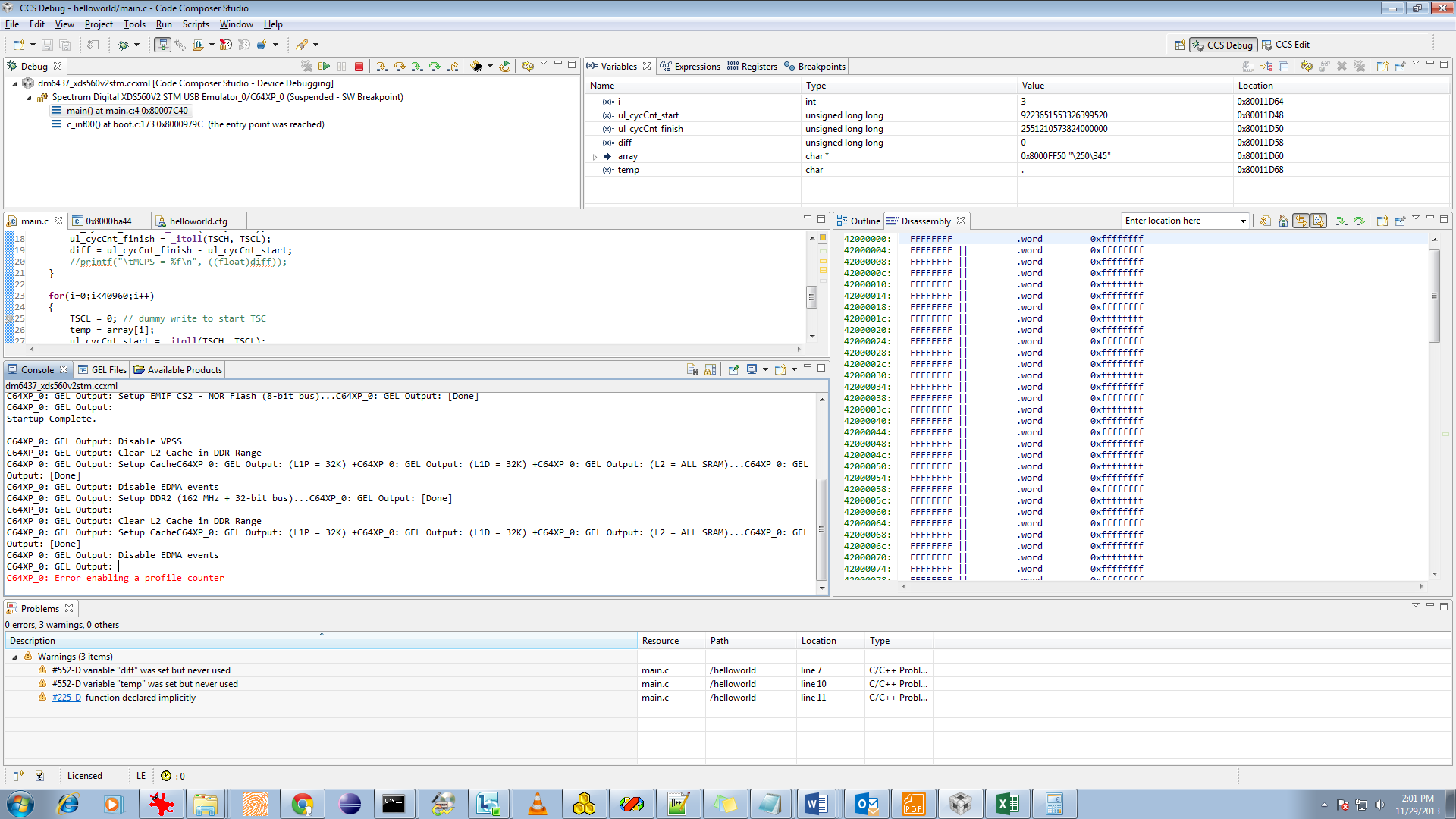
Task: Click the Scroll Lock icon in Console toolbar
Action: [x=711, y=370]
